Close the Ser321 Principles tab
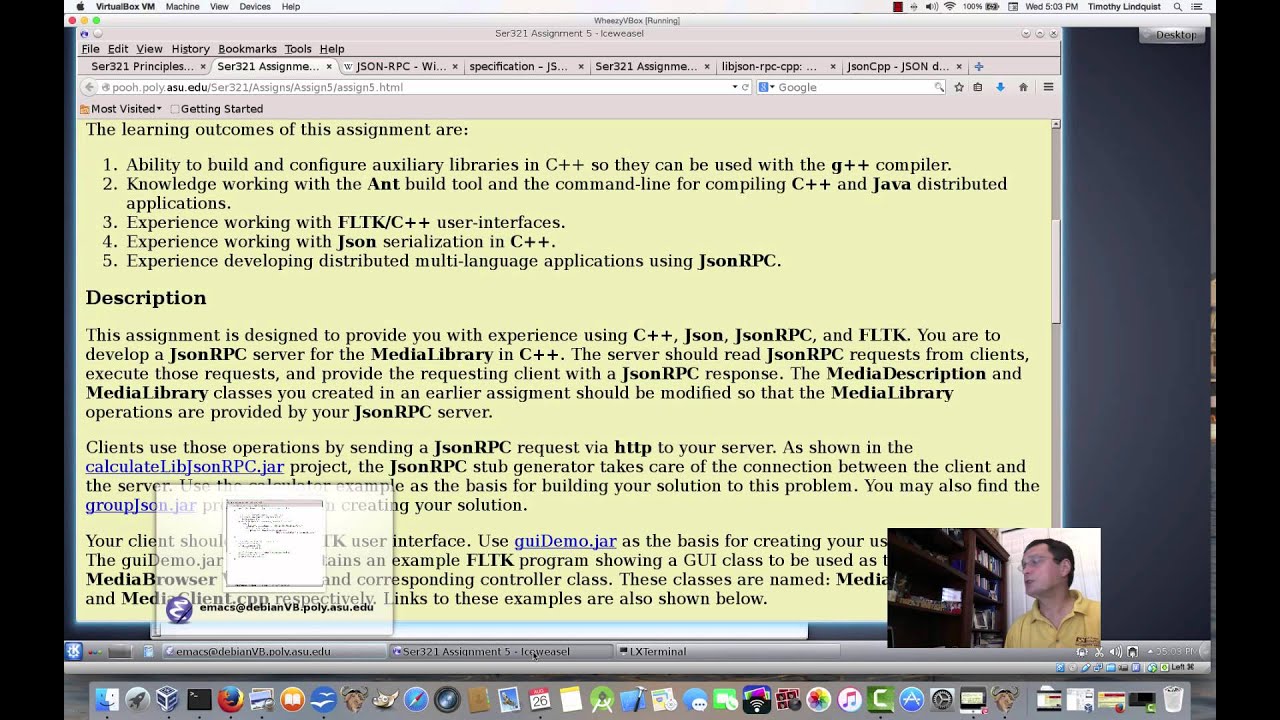Screen dimensions: 1280x720 point(202,66)
